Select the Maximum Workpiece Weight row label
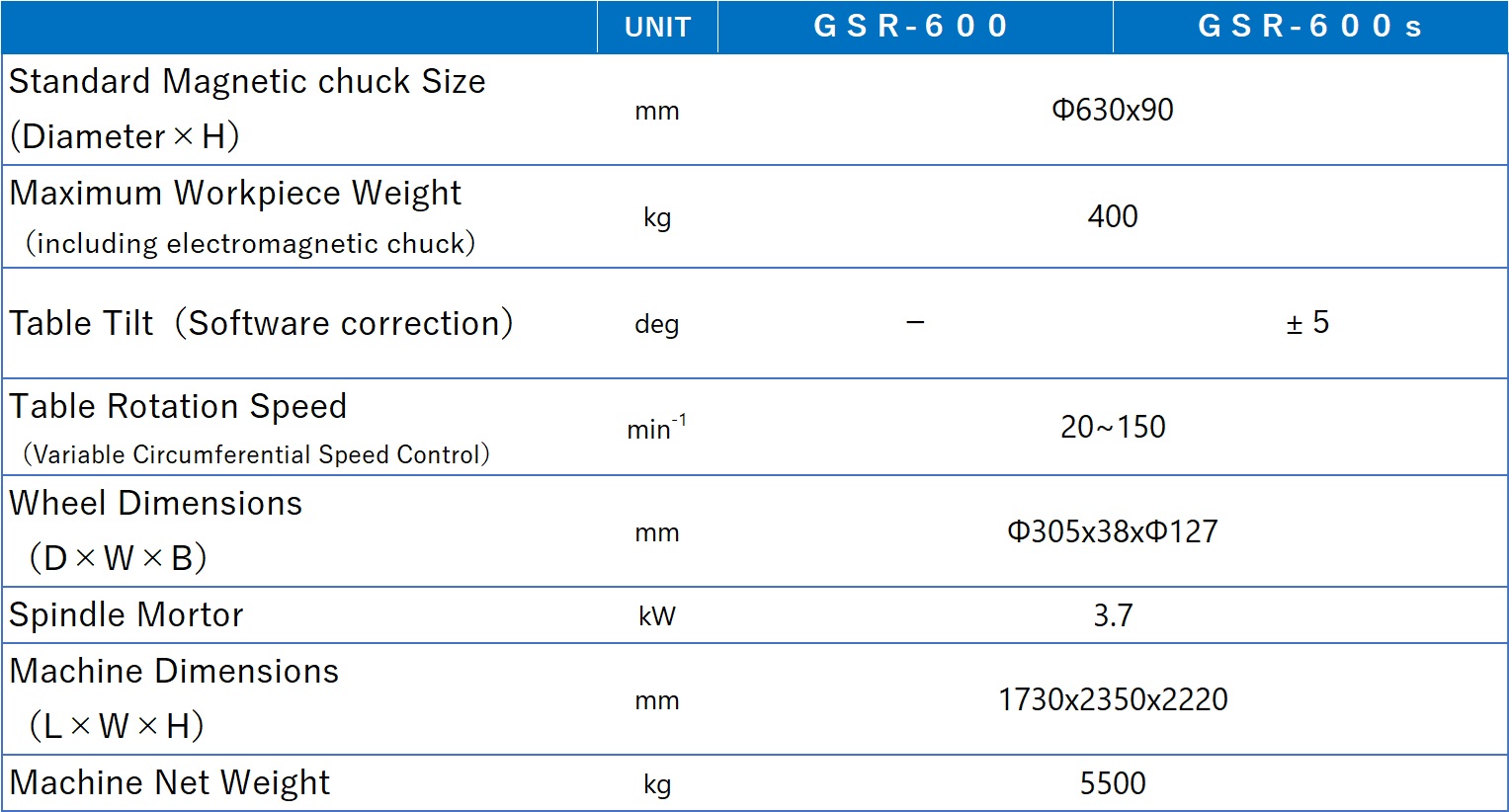1509x812 pixels. (235, 194)
